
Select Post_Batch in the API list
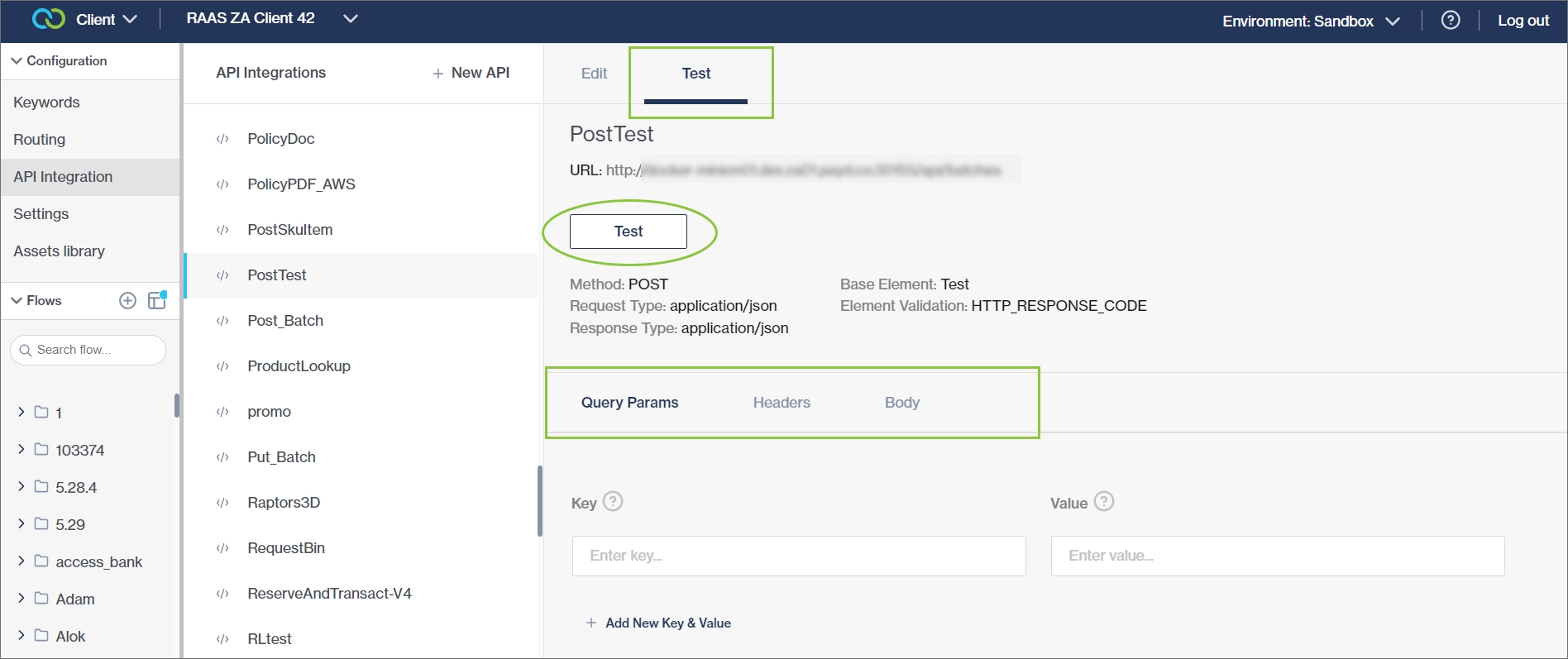click(x=285, y=321)
